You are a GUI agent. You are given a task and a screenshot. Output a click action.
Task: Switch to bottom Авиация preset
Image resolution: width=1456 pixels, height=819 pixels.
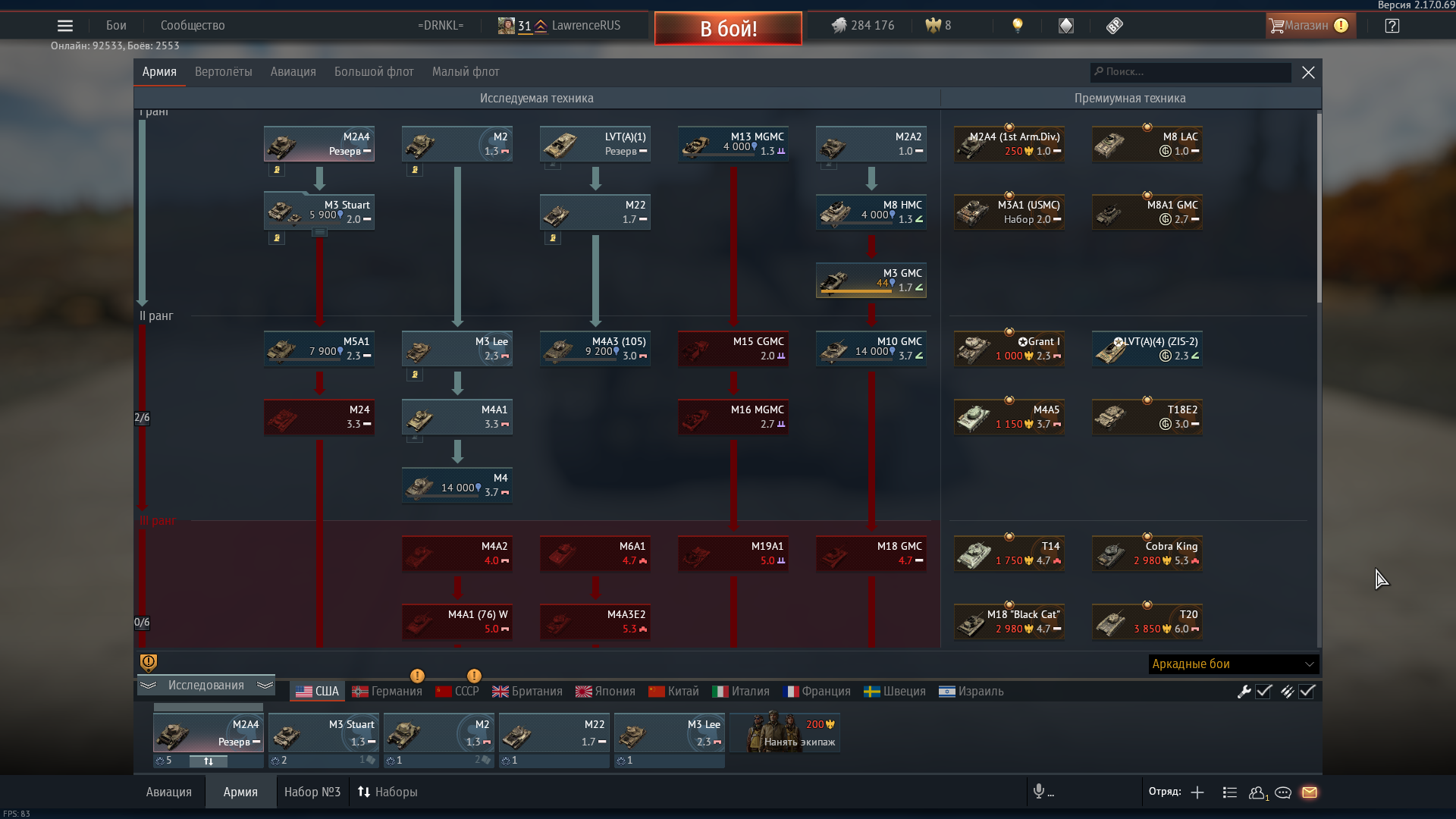[x=169, y=792]
